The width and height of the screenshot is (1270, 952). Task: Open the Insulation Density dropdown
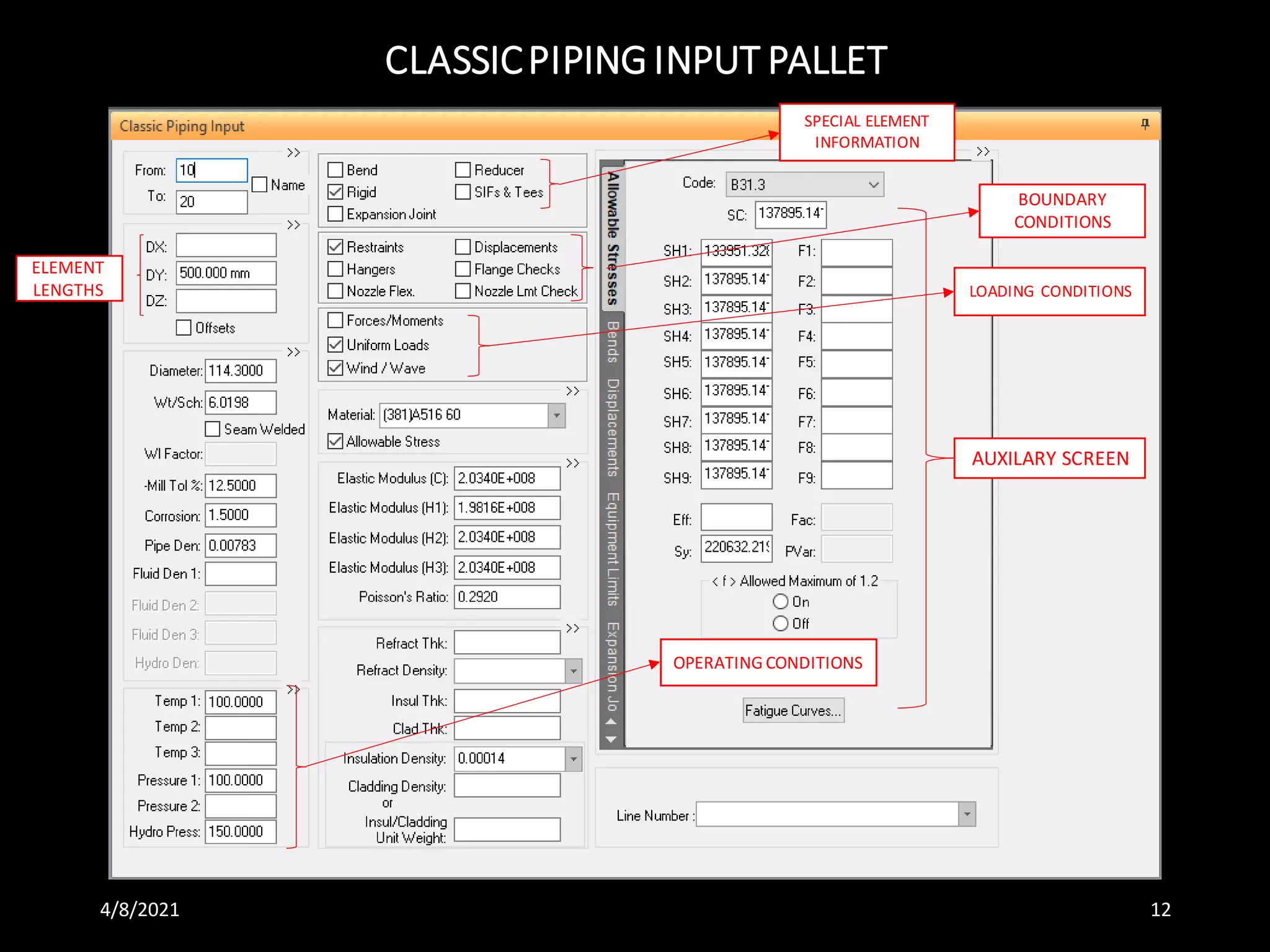point(574,759)
